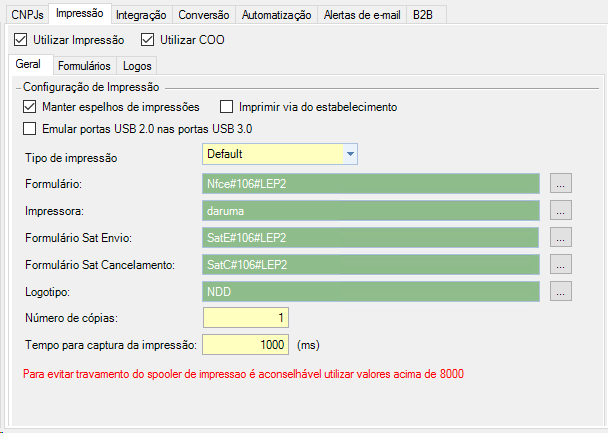Viewport: 608px width, 433px height.
Task: Open the Logos sub-tab
Action: click(136, 65)
